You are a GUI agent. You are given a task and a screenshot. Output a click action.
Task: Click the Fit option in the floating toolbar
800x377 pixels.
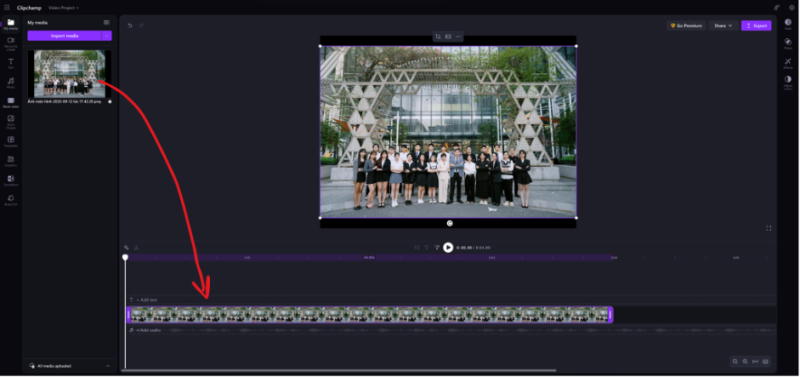click(448, 36)
